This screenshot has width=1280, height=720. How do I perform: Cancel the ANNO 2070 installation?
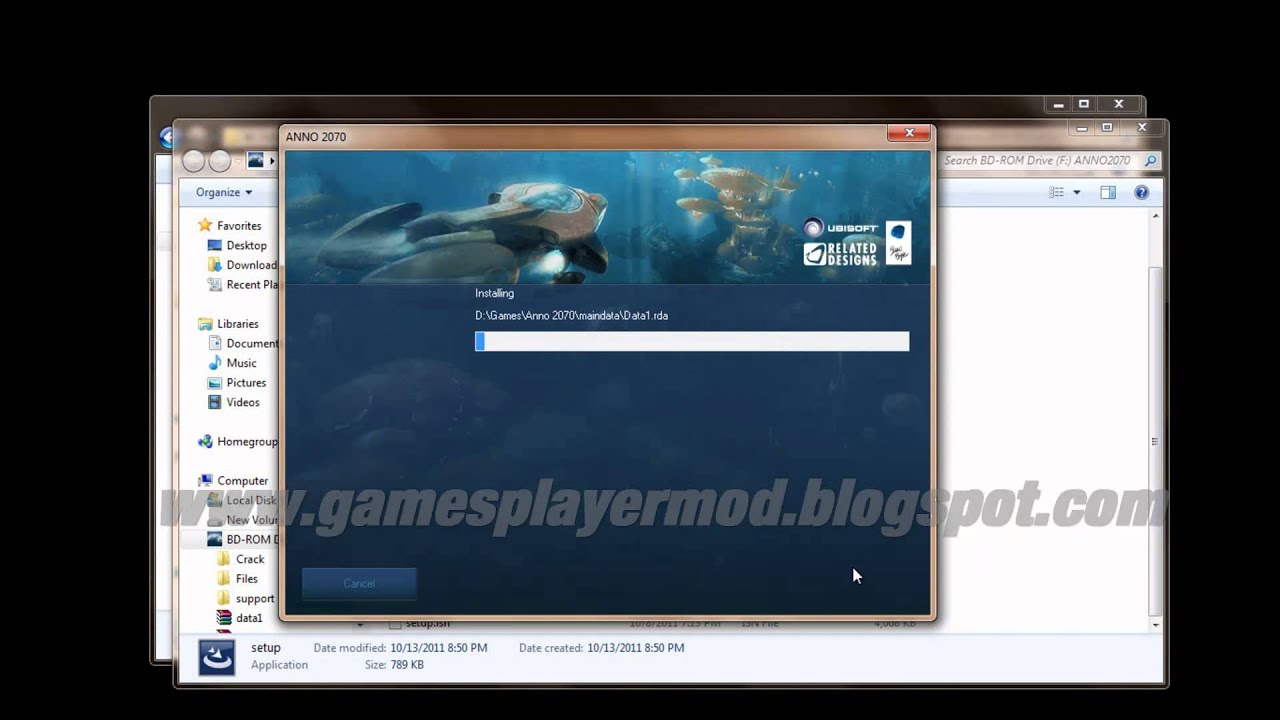[359, 583]
